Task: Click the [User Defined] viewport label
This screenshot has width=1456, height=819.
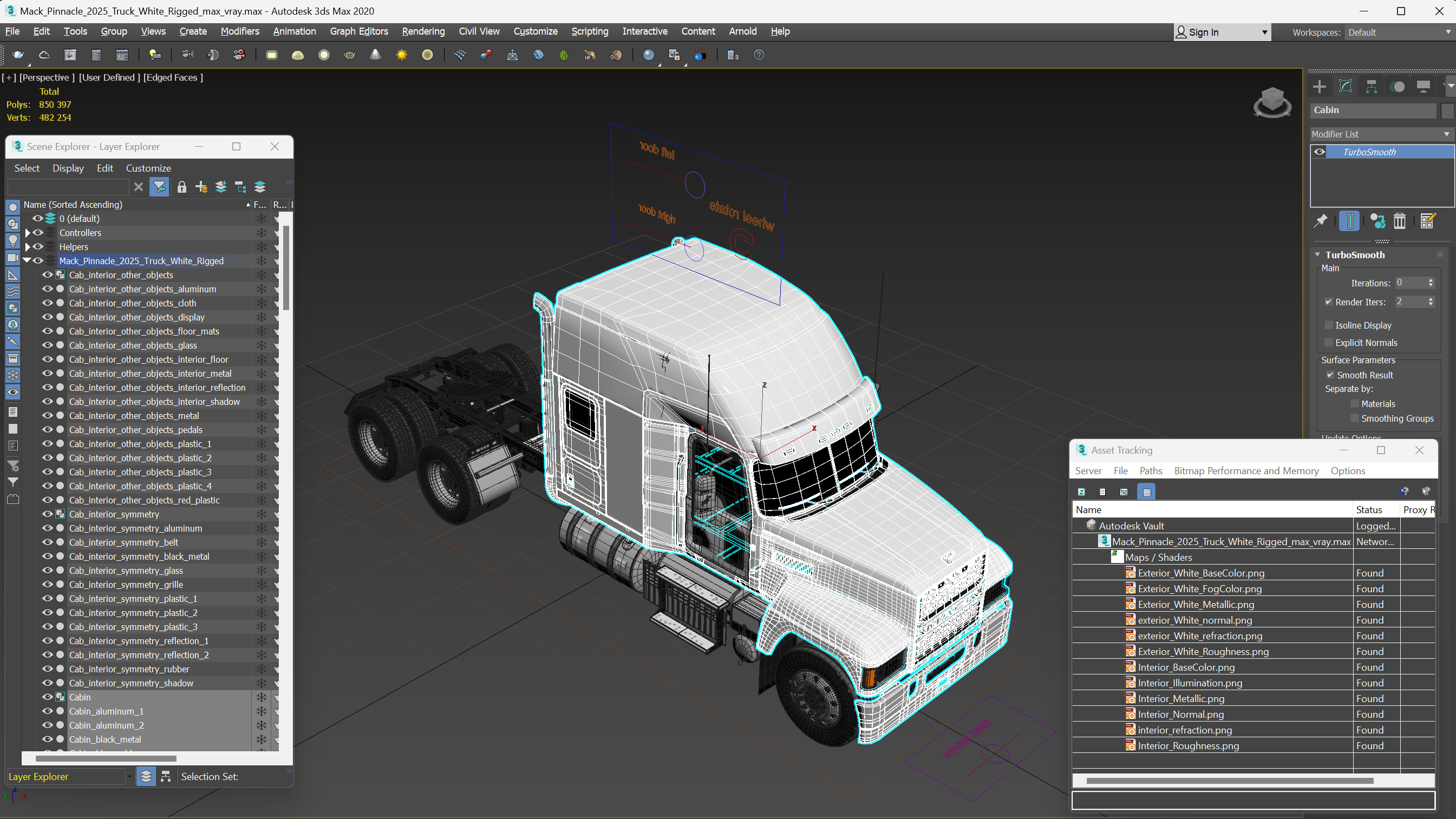Action: [x=109, y=77]
